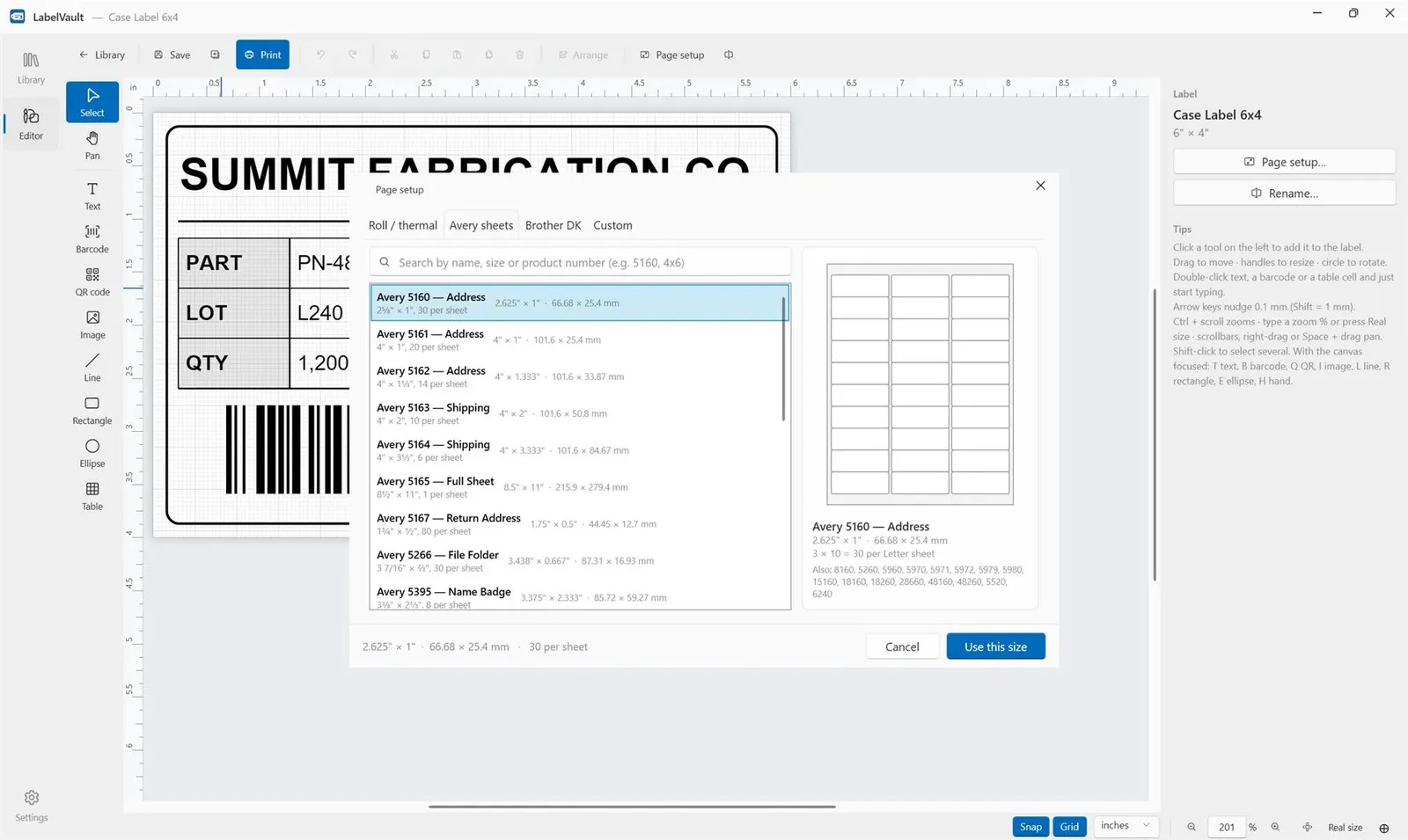The width and height of the screenshot is (1408, 840).
Task: Pick the Text tool
Action: click(x=92, y=196)
